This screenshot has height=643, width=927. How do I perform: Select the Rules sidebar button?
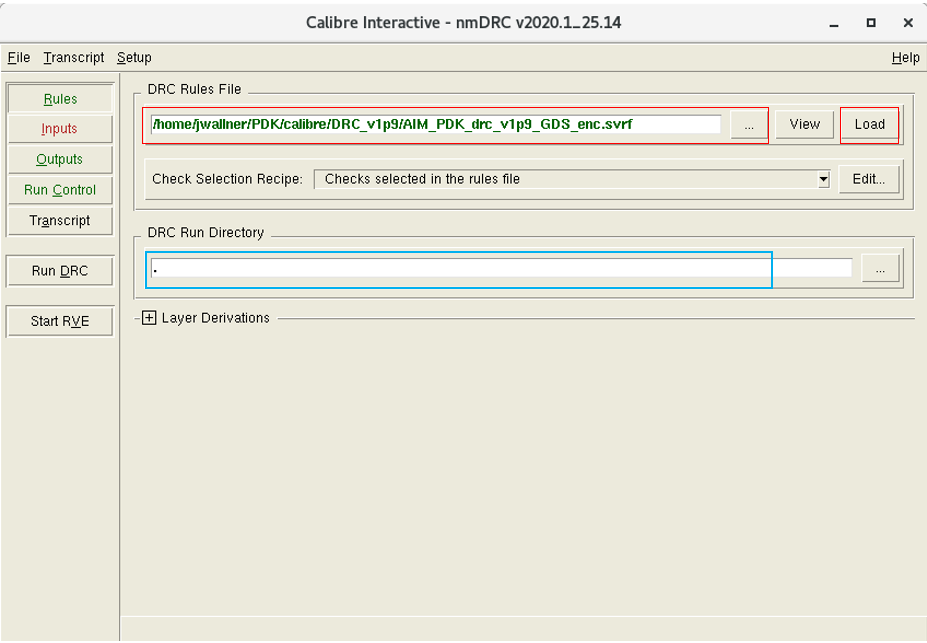[60, 99]
